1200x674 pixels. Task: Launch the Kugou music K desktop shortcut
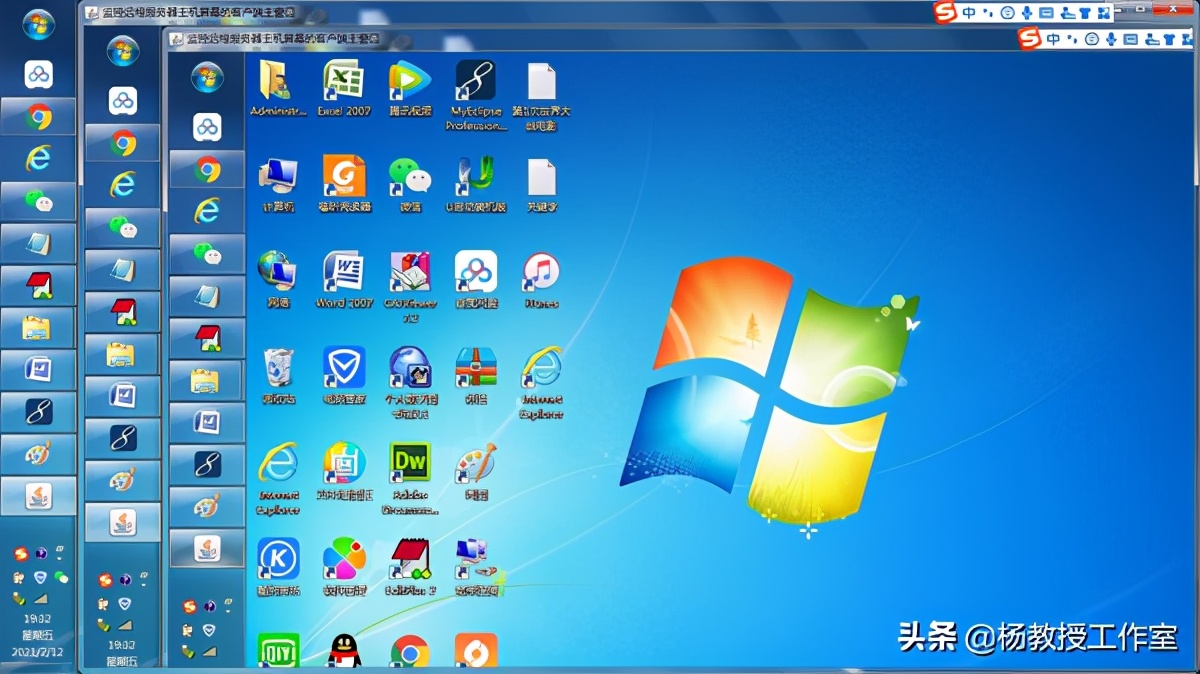(277, 567)
